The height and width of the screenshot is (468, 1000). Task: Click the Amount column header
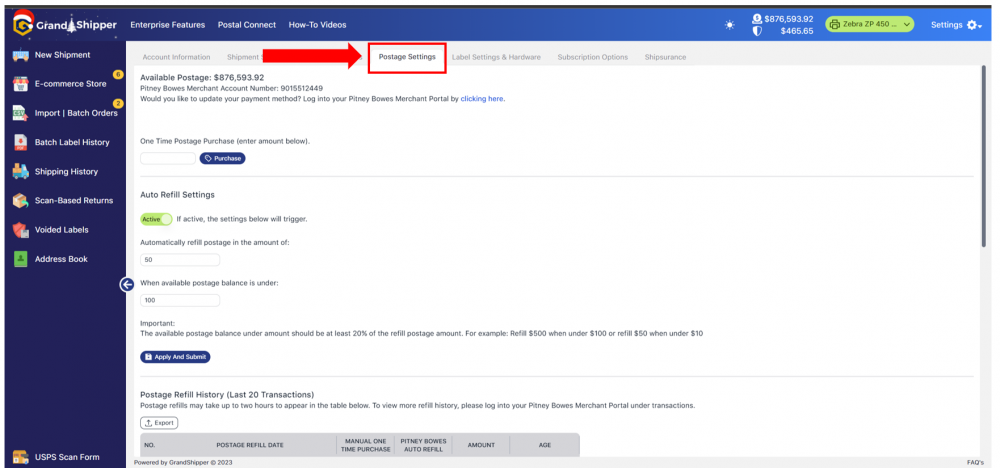coord(480,445)
